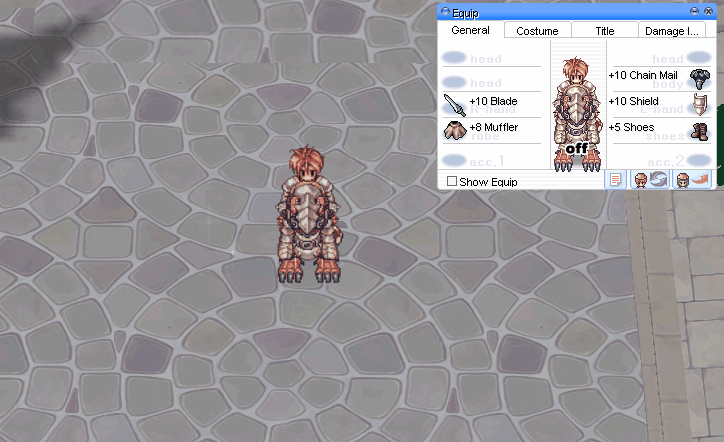Click the +10 Blade sword icon

454,105
